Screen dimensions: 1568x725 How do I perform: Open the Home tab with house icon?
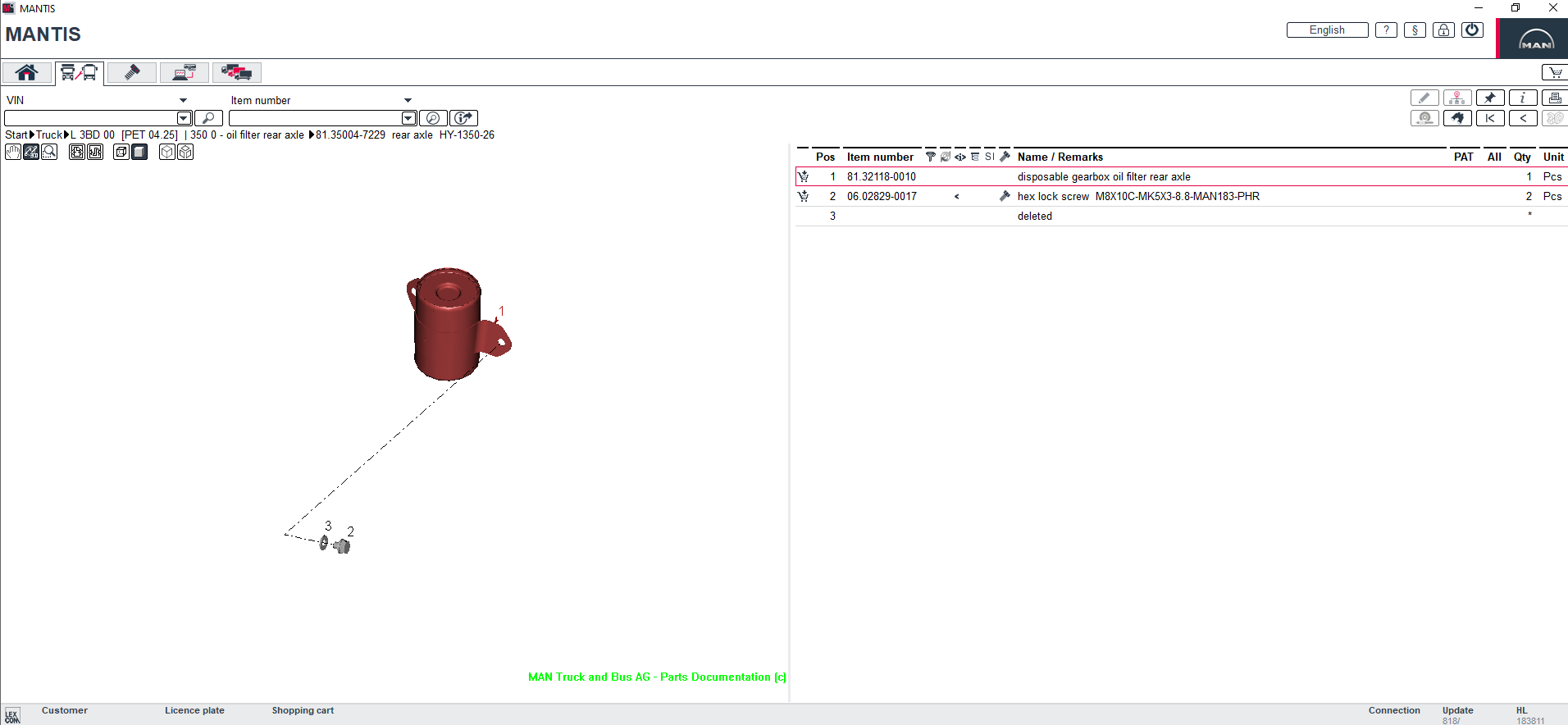coord(27,72)
